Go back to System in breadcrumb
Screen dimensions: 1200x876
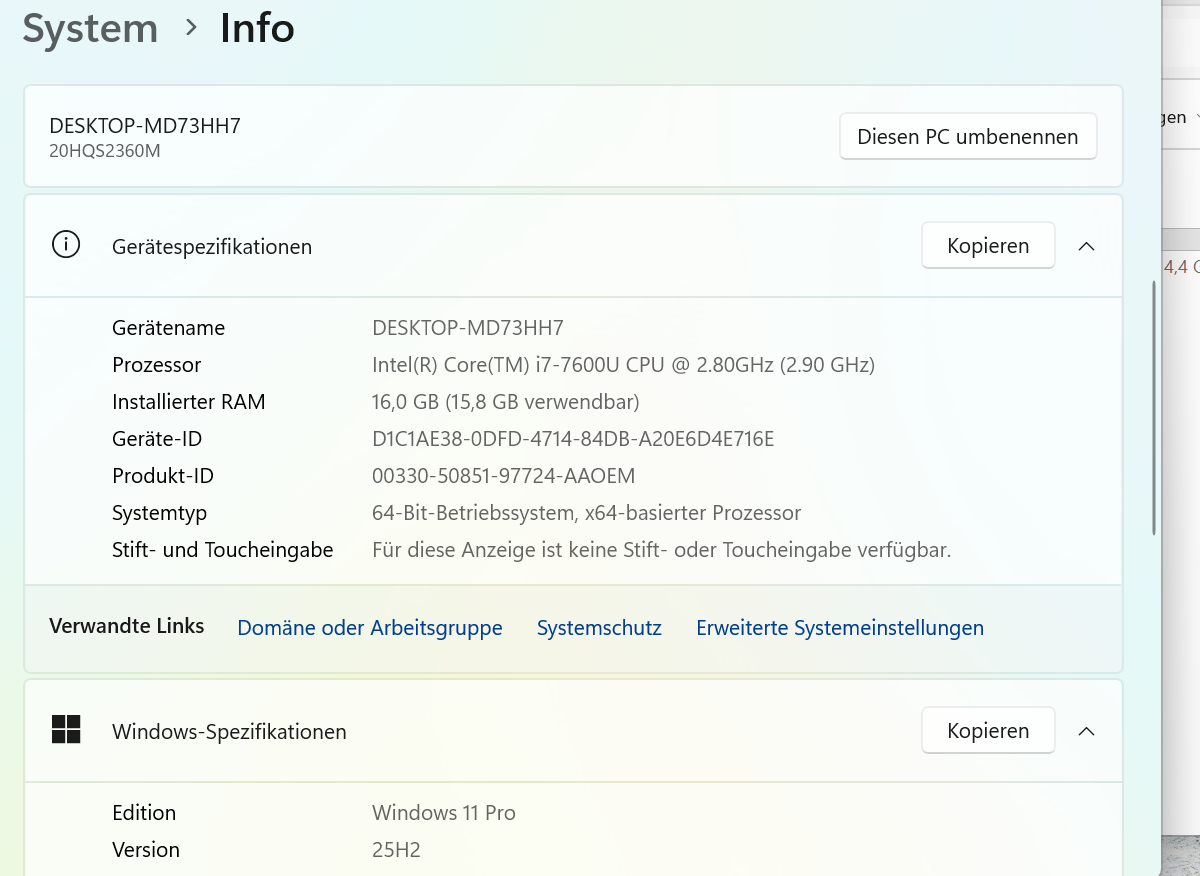(90, 28)
